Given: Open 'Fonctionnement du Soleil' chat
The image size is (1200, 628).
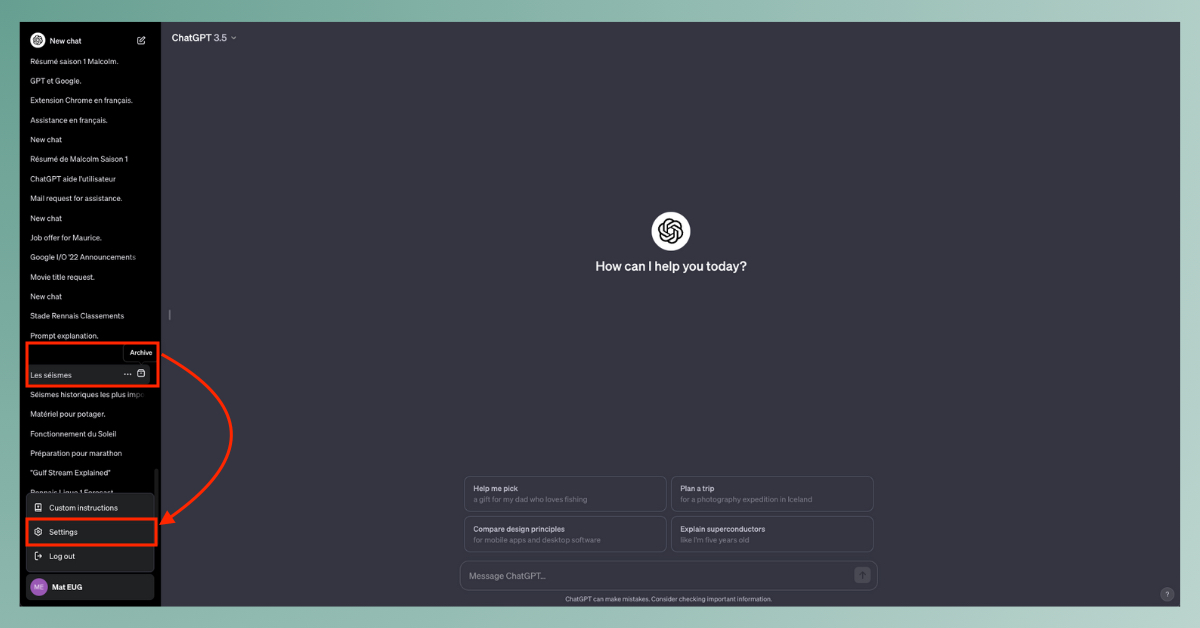Looking at the screenshot, I should point(73,434).
